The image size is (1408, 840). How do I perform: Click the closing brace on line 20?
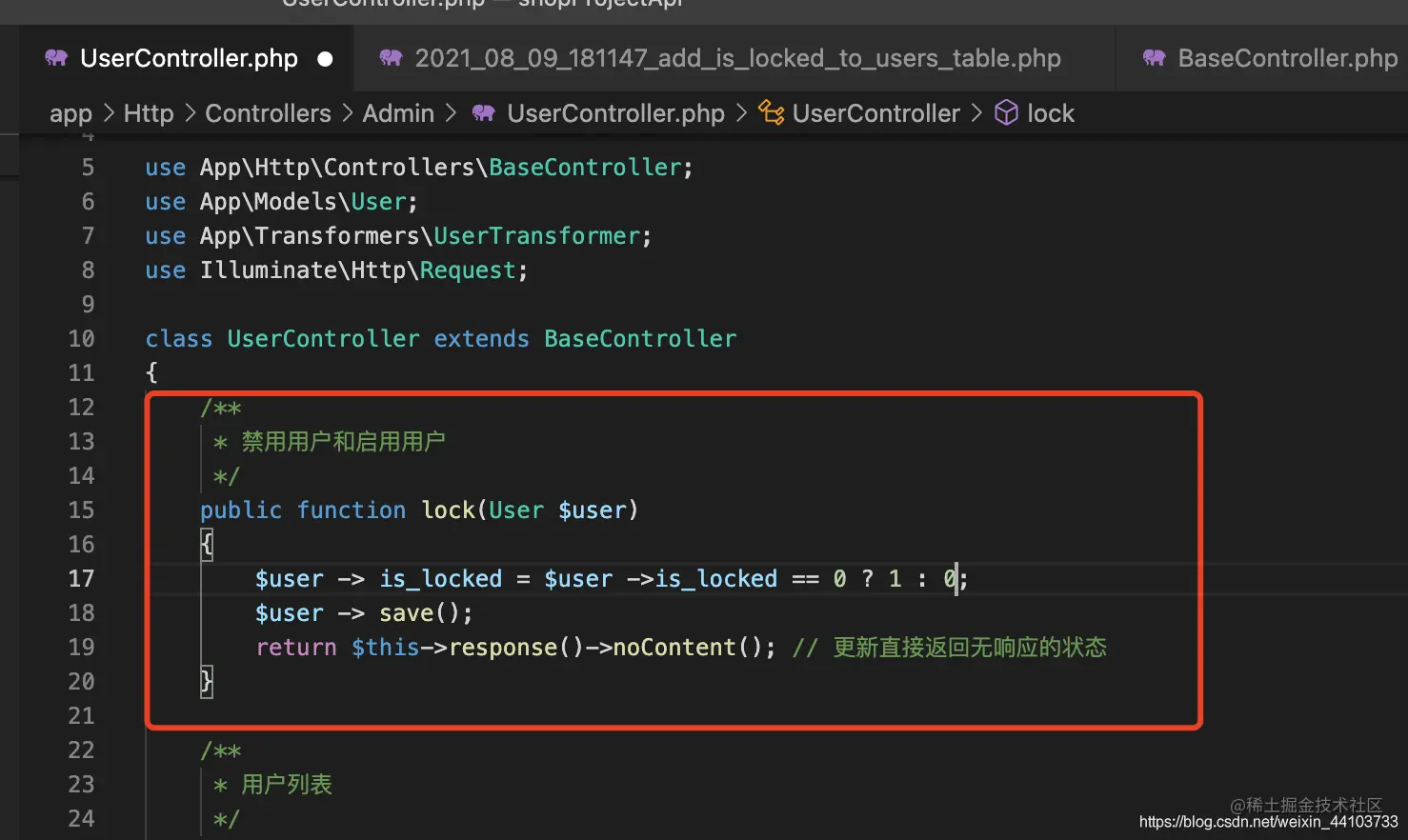pos(207,682)
